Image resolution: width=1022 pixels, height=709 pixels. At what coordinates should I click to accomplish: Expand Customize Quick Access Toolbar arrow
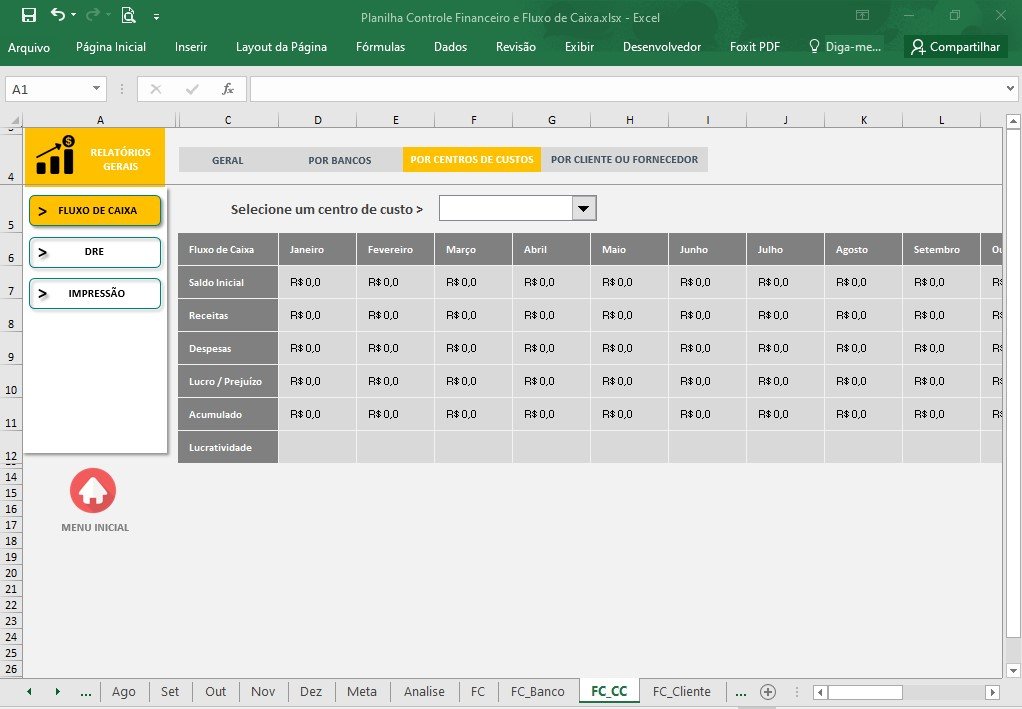point(156,17)
